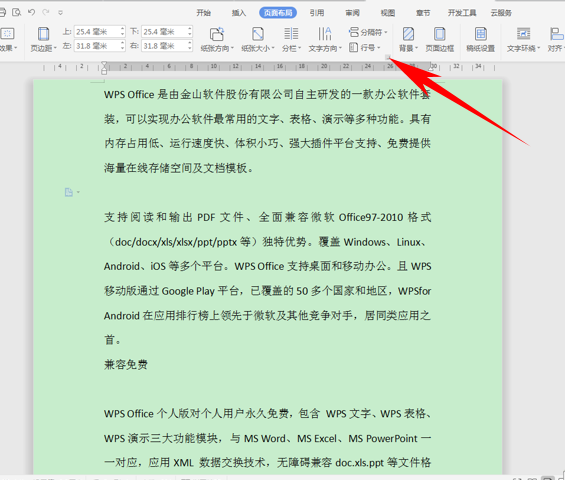Expand the 文字方向 dropdown arrow
Screen dimensions: 565x480
point(340,48)
